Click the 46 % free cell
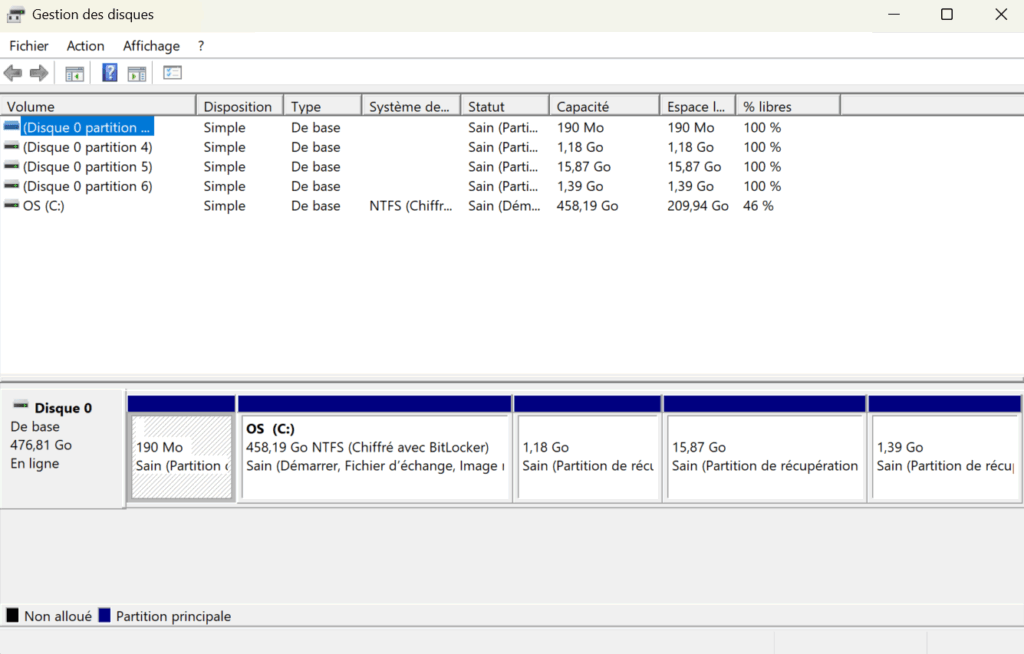The height and width of the screenshot is (654, 1024). point(758,206)
